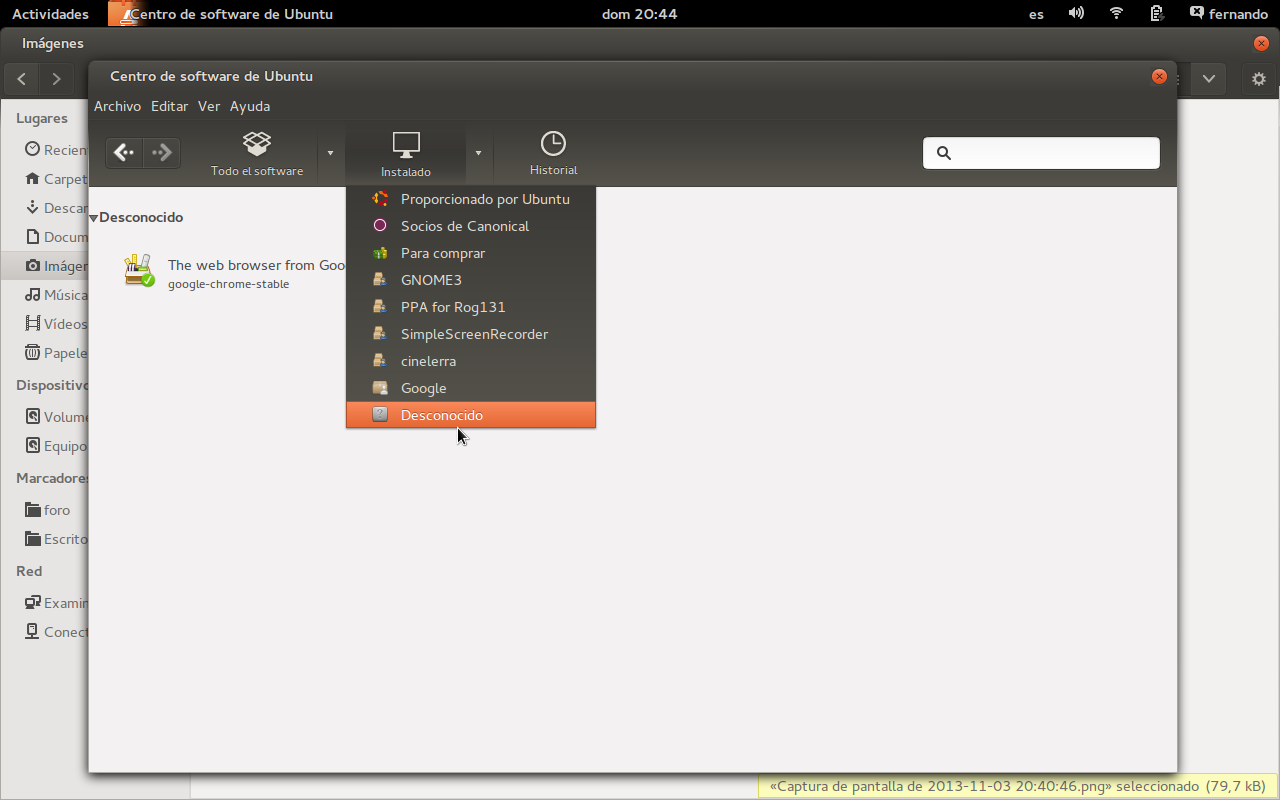Open the Wi-Fi network indicator
The image size is (1280, 800).
(x=1117, y=14)
